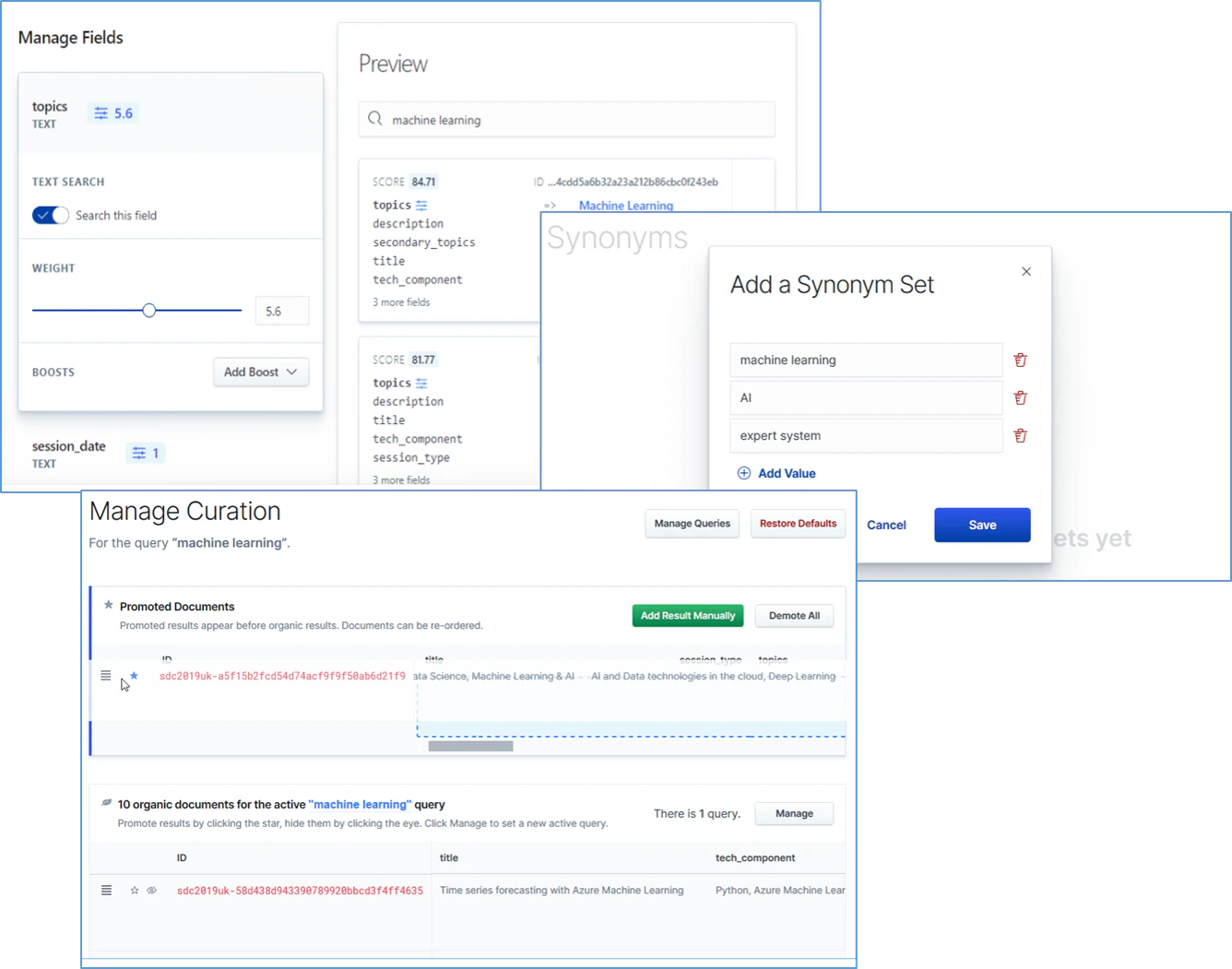
Task: Click the weight slider handle
Action: tap(149, 311)
